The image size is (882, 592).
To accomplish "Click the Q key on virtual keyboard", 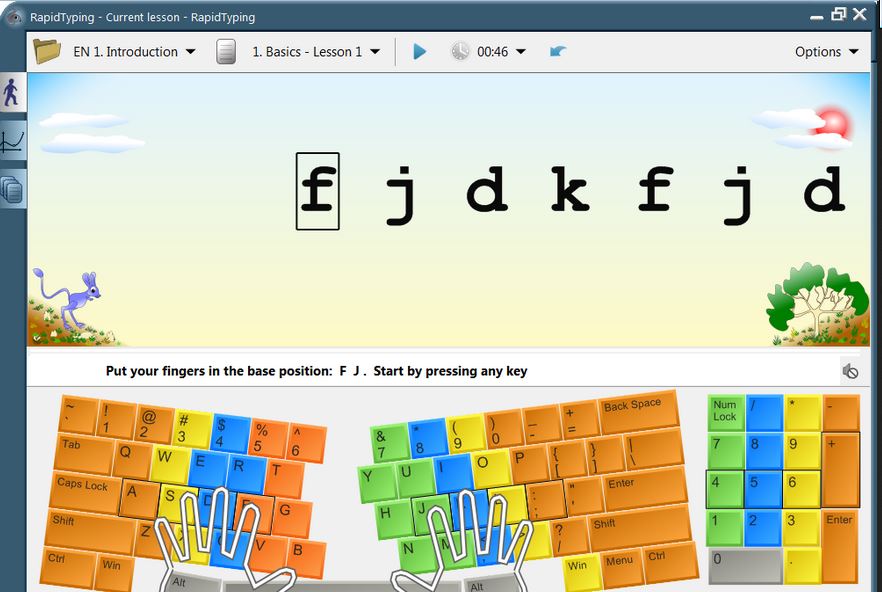I will 132,460.
